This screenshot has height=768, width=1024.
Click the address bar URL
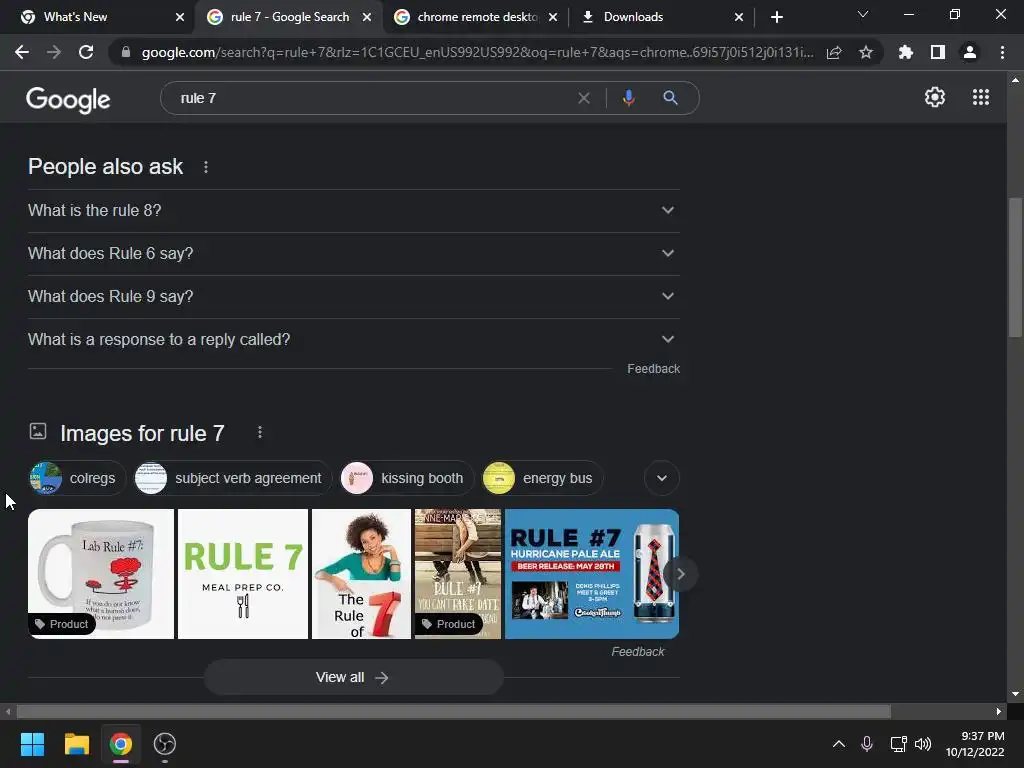[477, 52]
